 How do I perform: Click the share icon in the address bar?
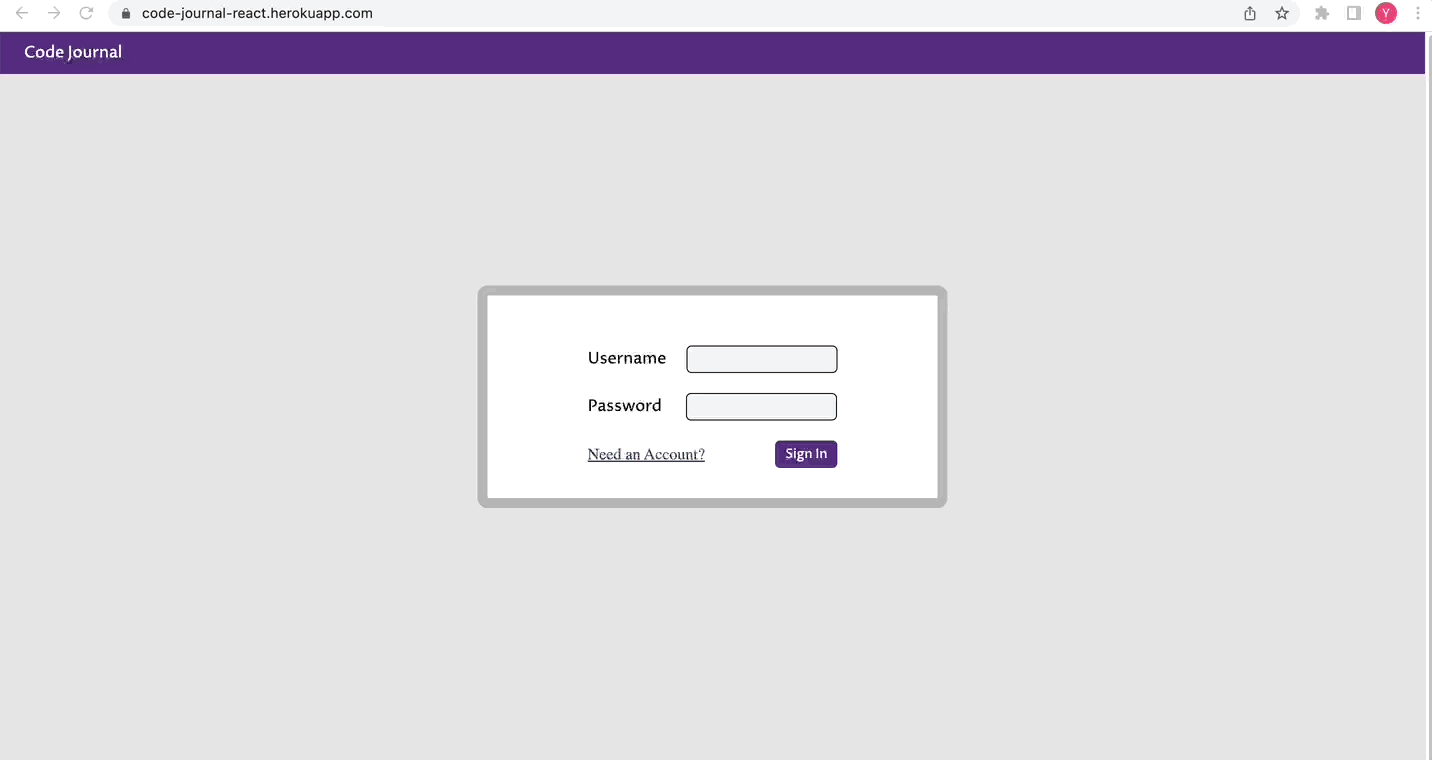(1250, 13)
